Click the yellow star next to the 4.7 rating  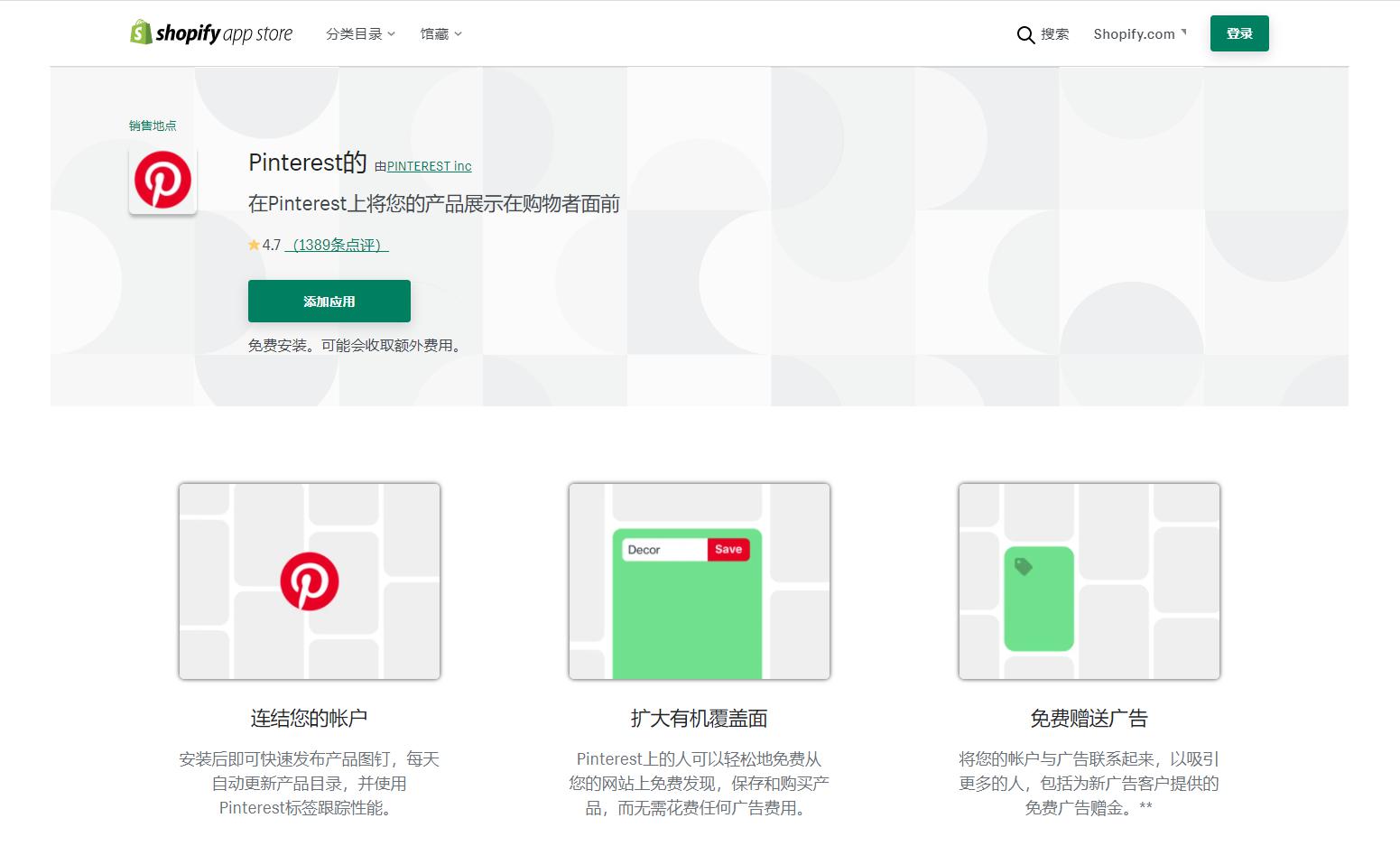[x=254, y=244]
